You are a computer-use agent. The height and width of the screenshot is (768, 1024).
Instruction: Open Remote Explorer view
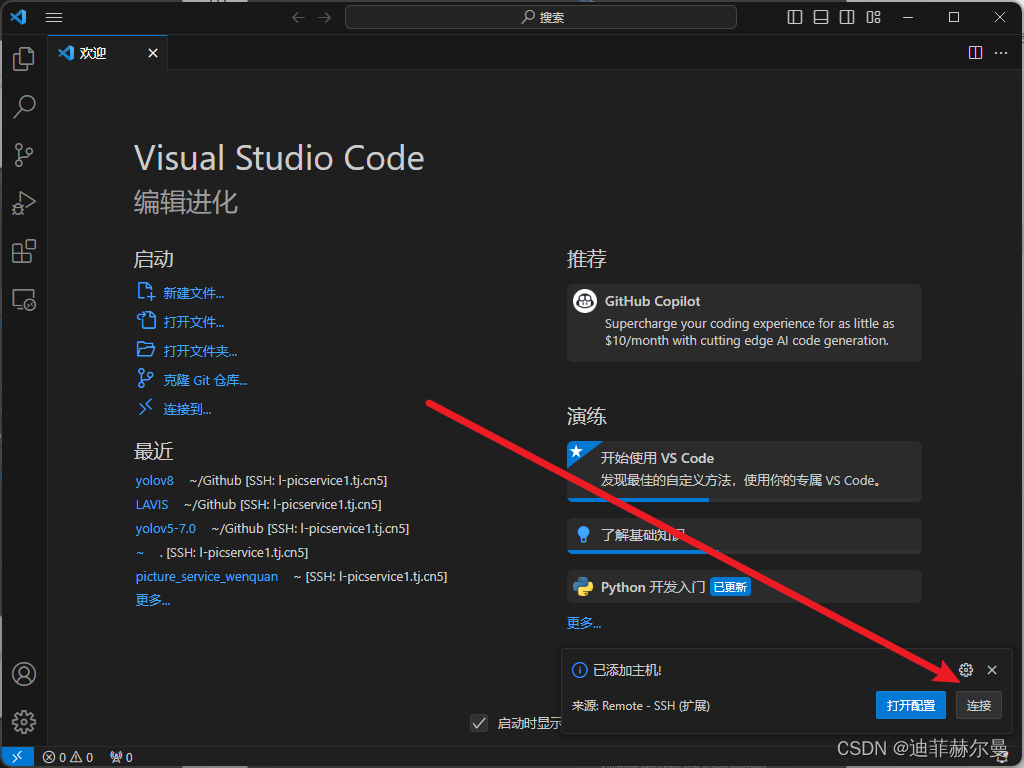[24, 300]
